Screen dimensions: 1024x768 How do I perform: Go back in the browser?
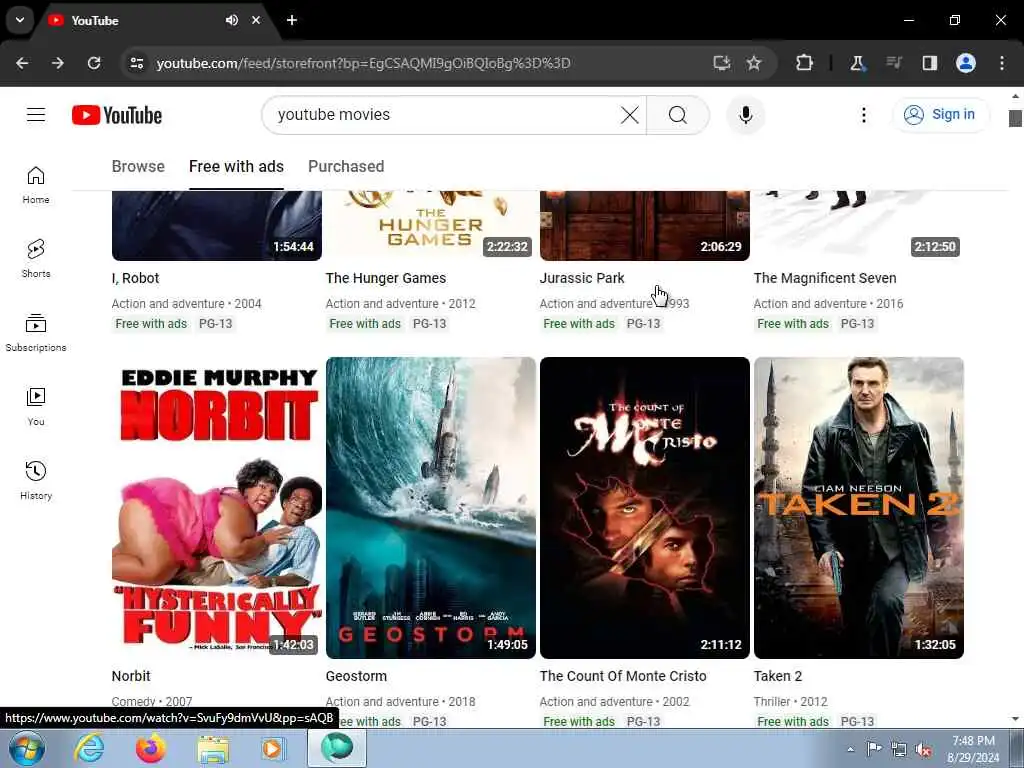pos(22,63)
